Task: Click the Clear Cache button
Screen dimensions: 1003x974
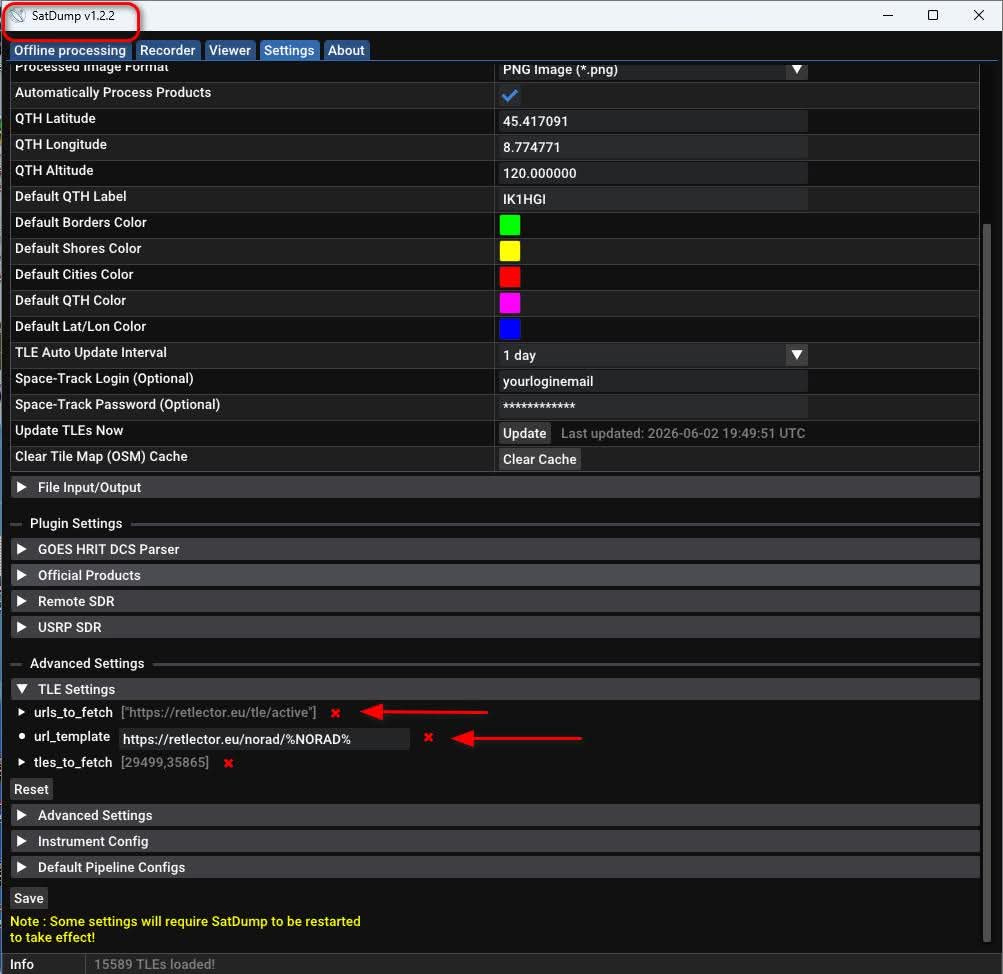Action: point(539,459)
